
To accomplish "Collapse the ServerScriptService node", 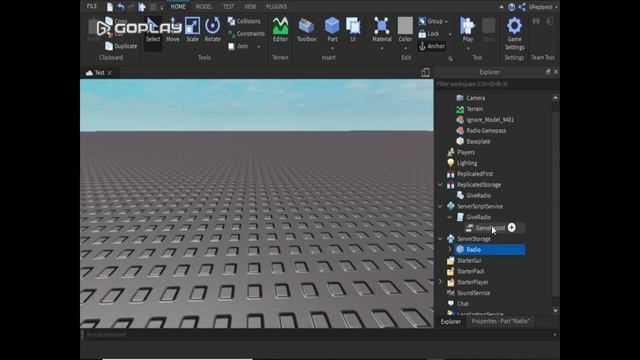I will pyautogui.click(x=440, y=206).
